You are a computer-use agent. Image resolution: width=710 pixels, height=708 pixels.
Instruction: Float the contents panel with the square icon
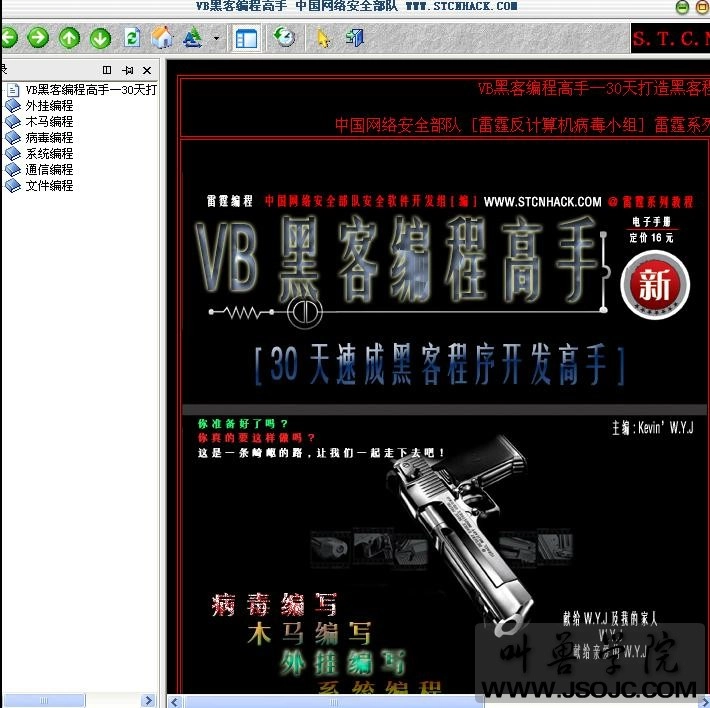pos(107,70)
